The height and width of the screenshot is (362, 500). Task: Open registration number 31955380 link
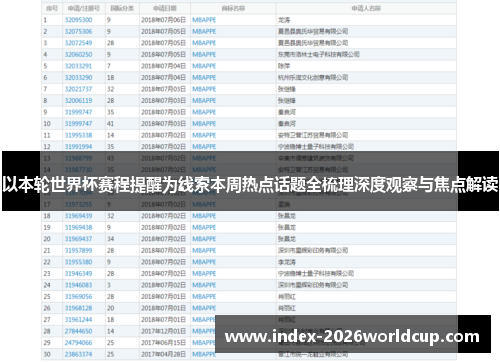pyautogui.click(x=78, y=262)
